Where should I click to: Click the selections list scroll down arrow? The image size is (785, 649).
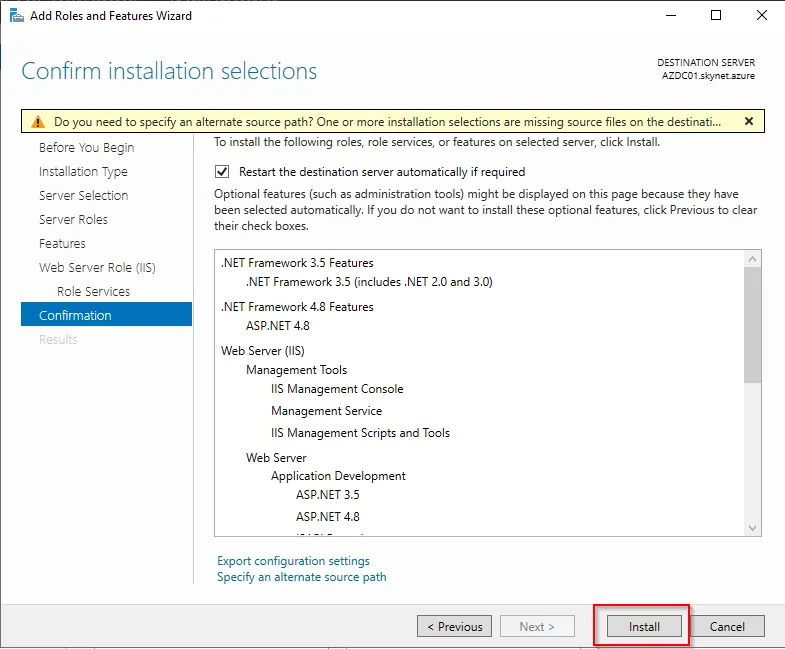[x=752, y=528]
